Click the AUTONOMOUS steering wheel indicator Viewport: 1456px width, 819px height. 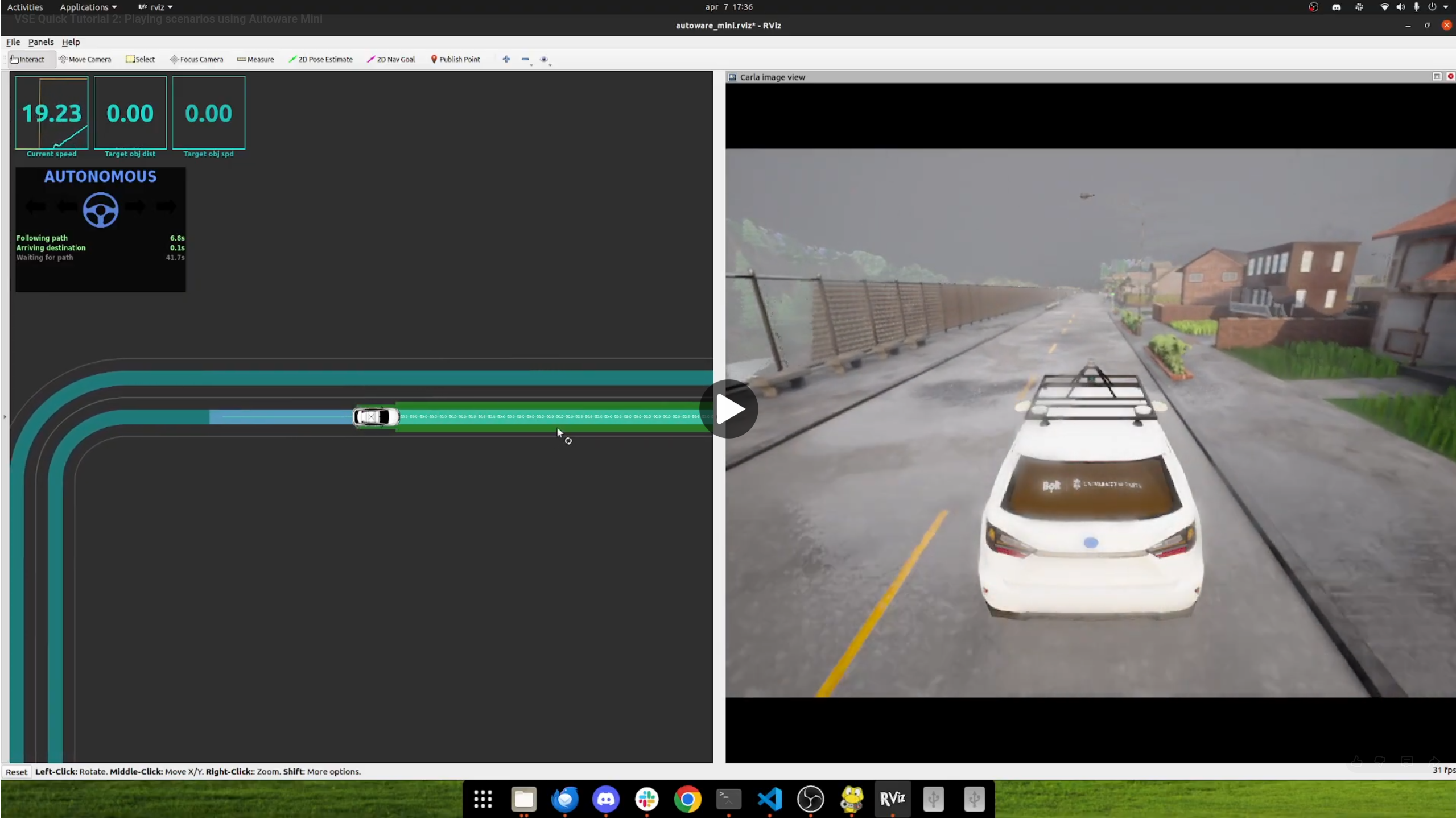(x=101, y=210)
